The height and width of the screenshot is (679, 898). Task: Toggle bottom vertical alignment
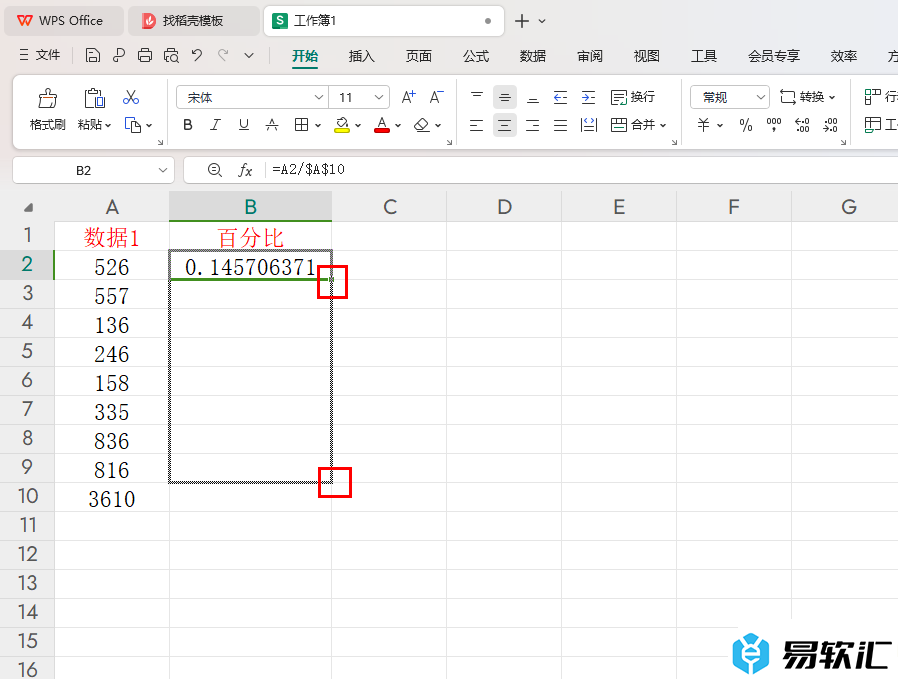pyautogui.click(x=533, y=97)
